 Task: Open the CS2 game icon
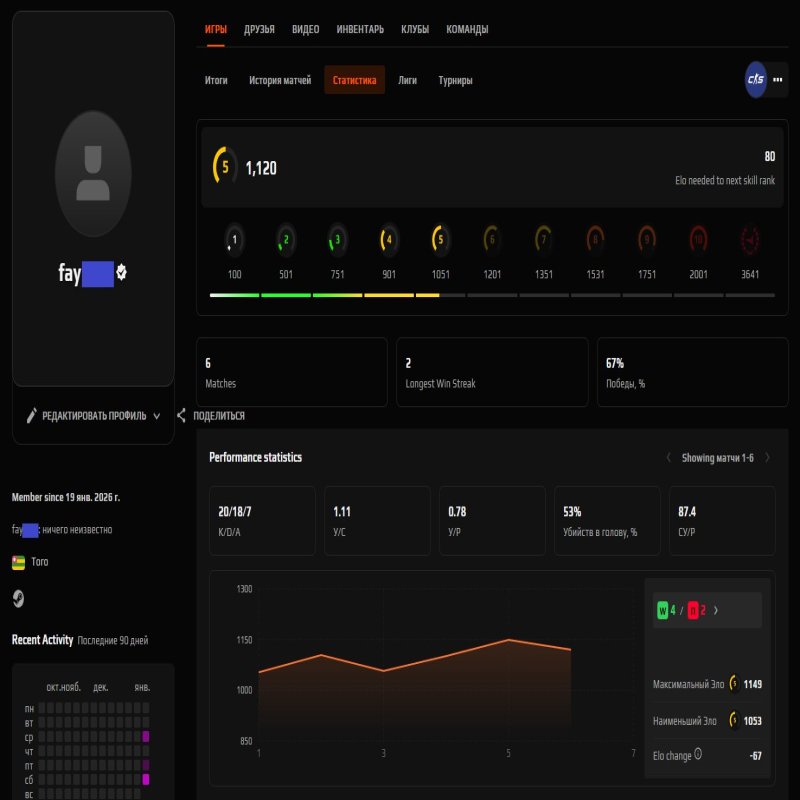pos(758,79)
